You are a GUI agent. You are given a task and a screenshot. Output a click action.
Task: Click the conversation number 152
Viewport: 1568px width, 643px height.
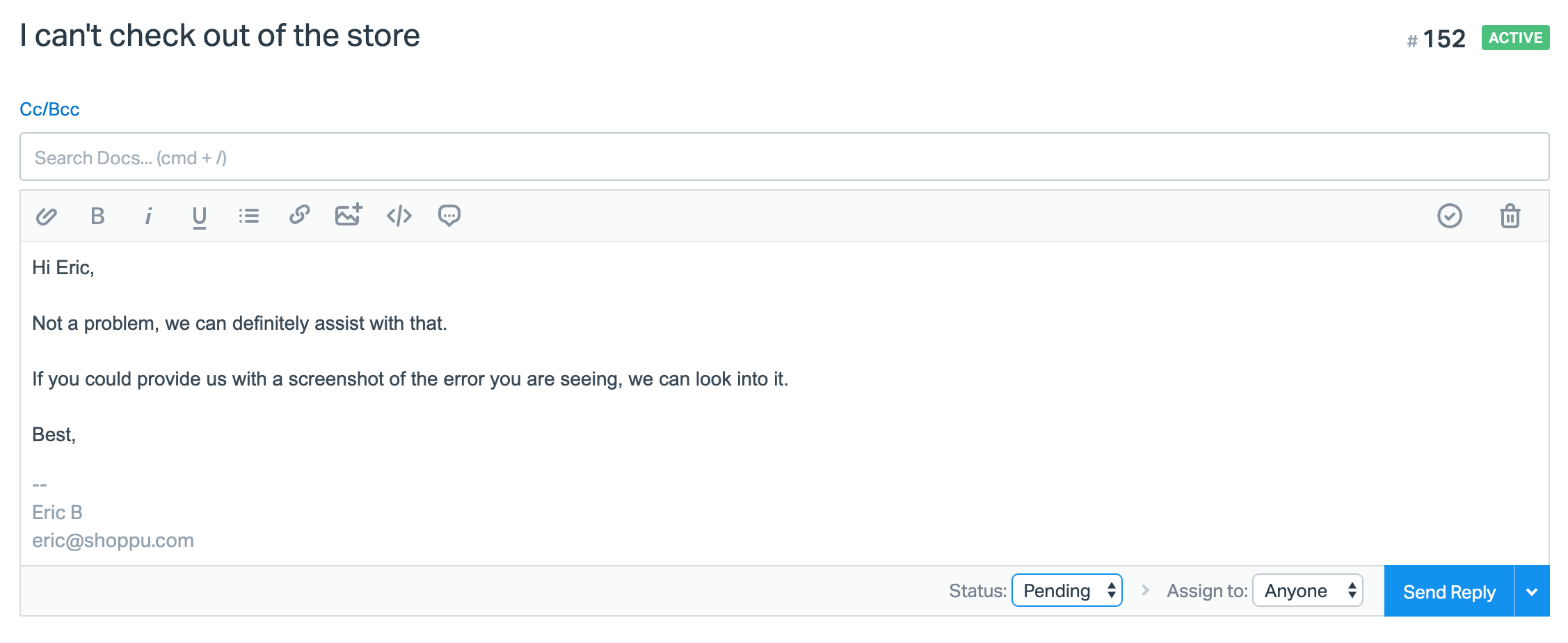coord(1443,39)
